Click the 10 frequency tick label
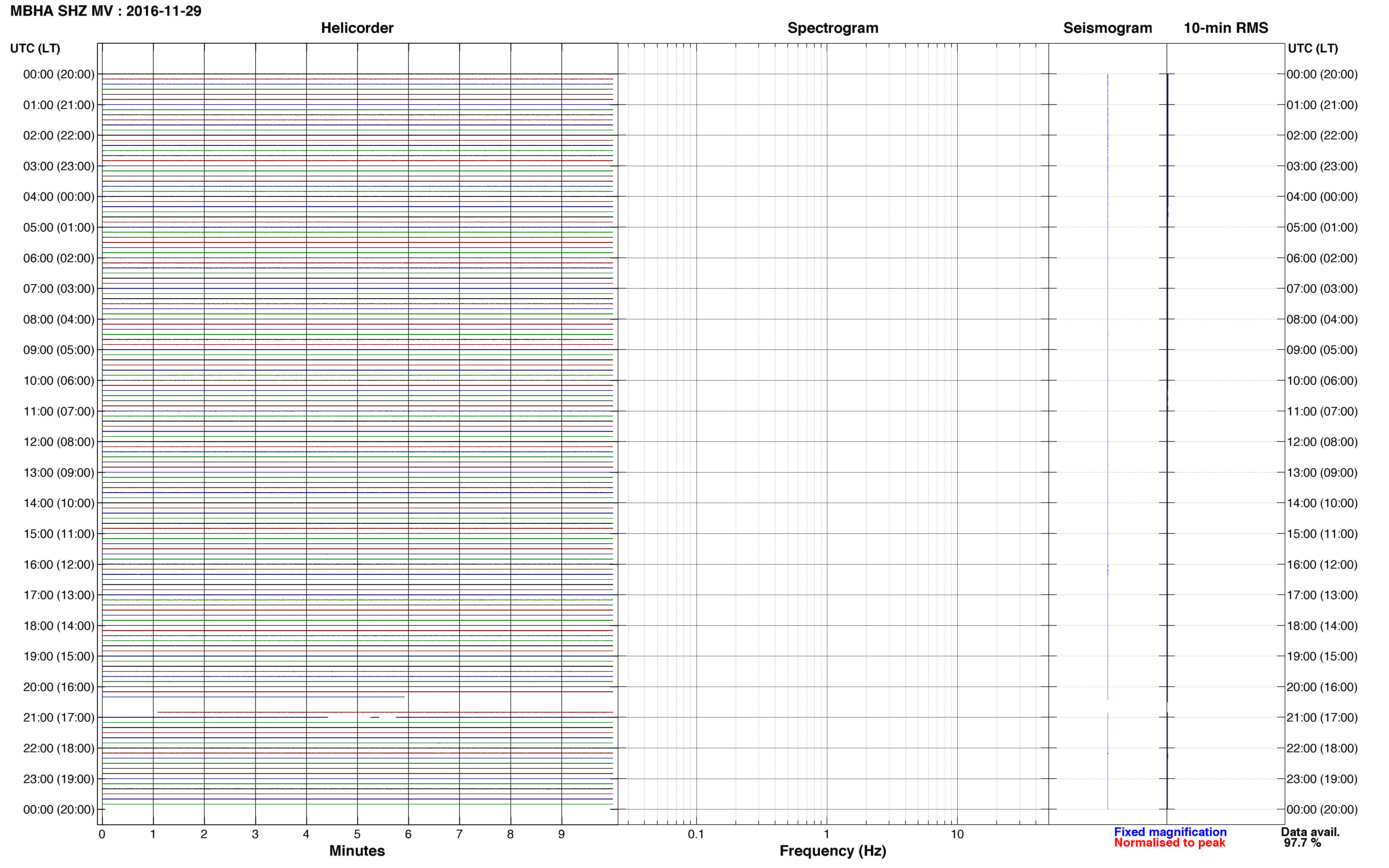Image resolution: width=1389 pixels, height=868 pixels. tap(957, 835)
